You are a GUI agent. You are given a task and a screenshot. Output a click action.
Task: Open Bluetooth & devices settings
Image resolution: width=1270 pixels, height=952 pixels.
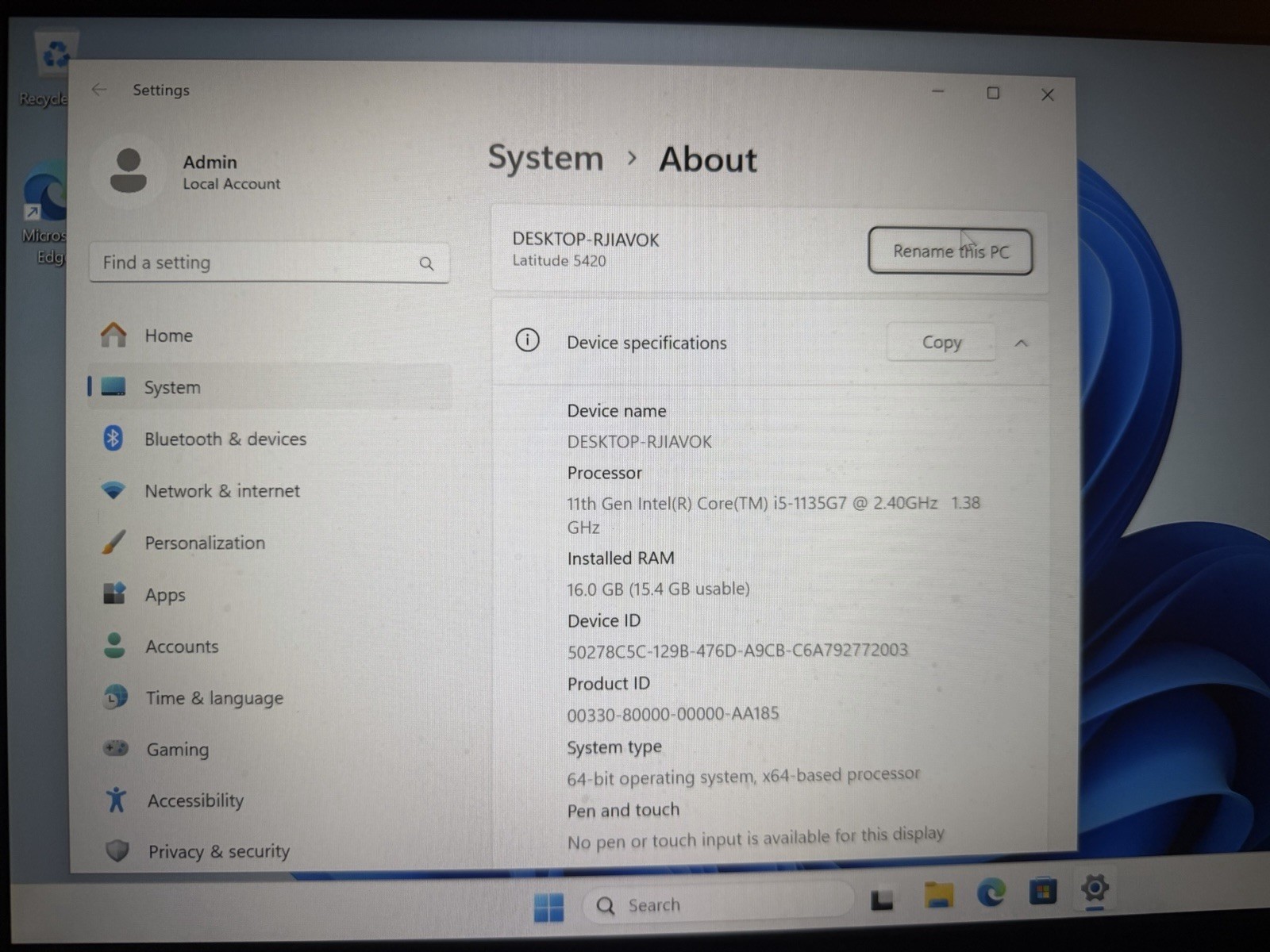coord(270,439)
